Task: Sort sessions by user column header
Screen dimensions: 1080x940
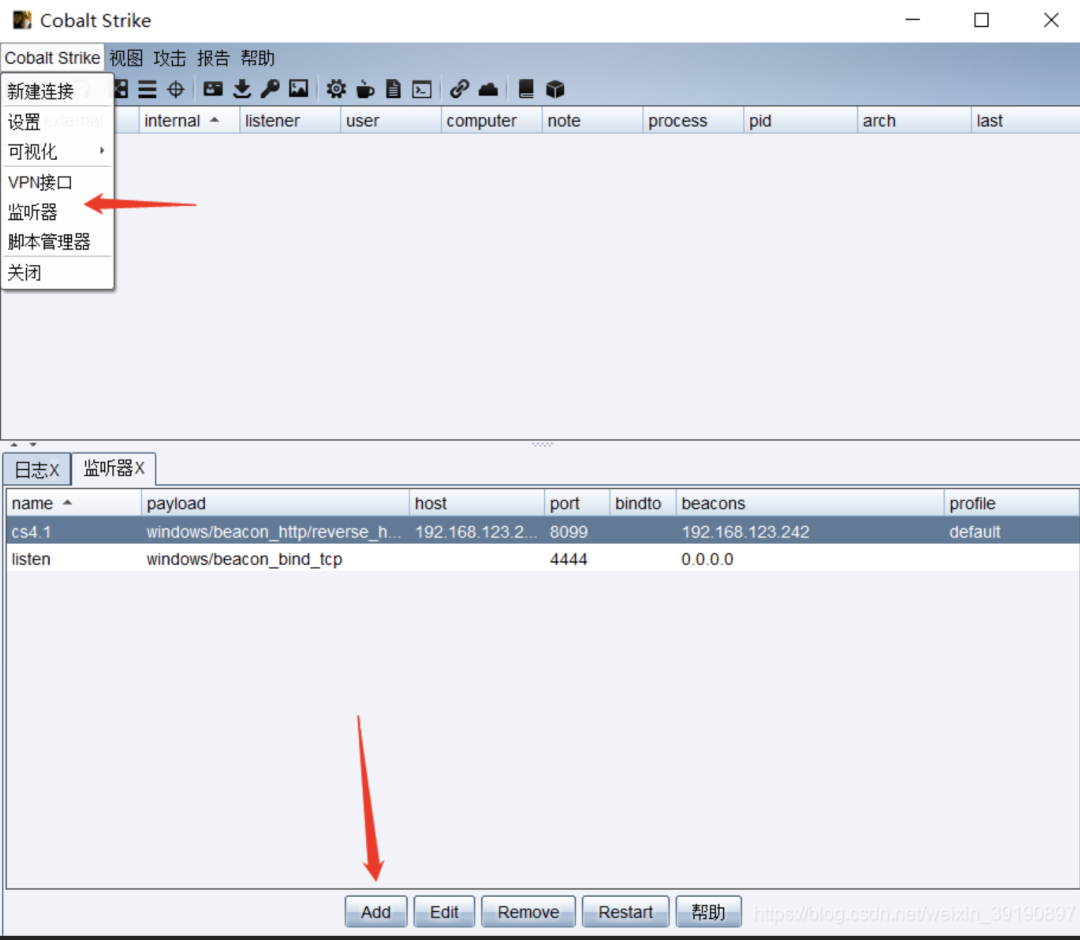Action: pyautogui.click(x=391, y=121)
